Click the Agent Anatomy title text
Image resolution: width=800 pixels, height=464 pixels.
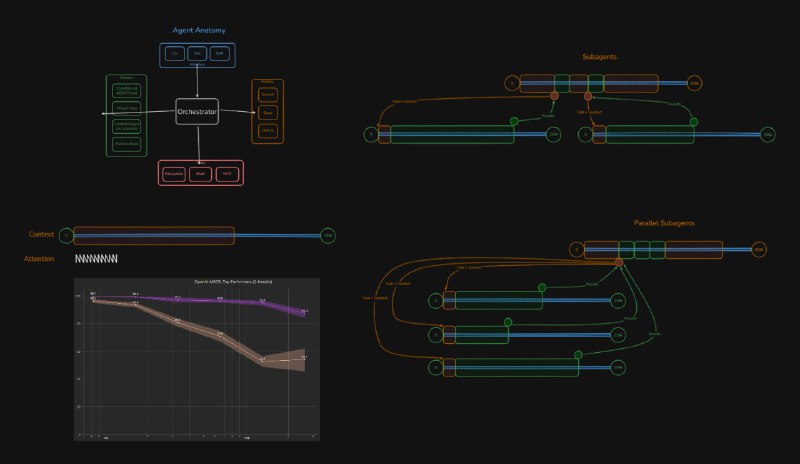(x=196, y=30)
